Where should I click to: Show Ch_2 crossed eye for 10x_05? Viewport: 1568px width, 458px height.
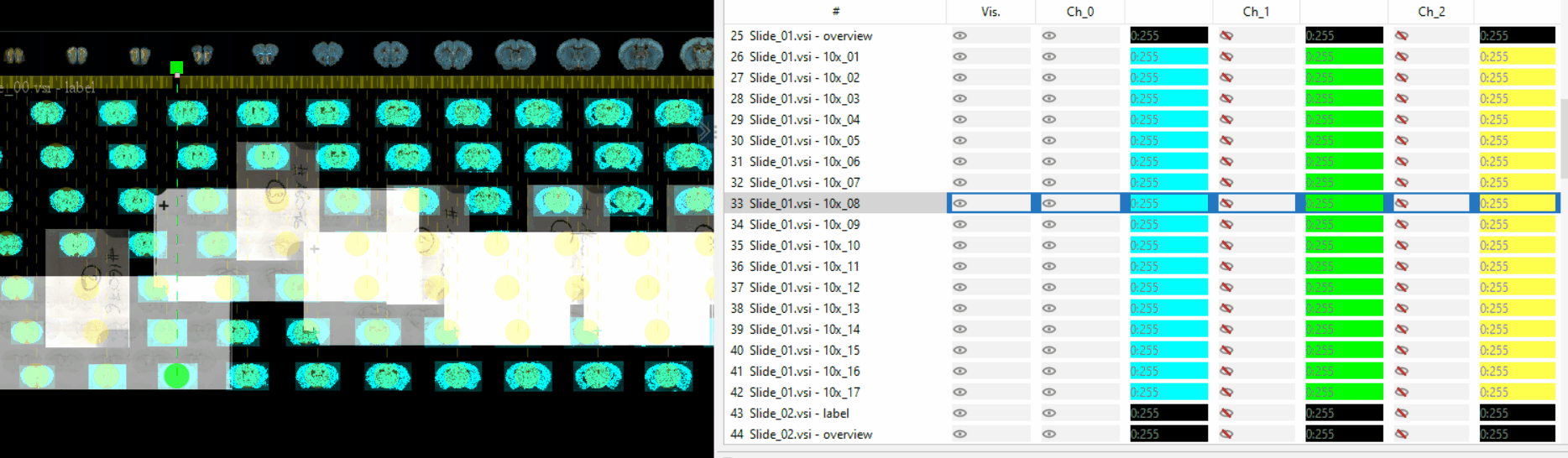point(1402,140)
